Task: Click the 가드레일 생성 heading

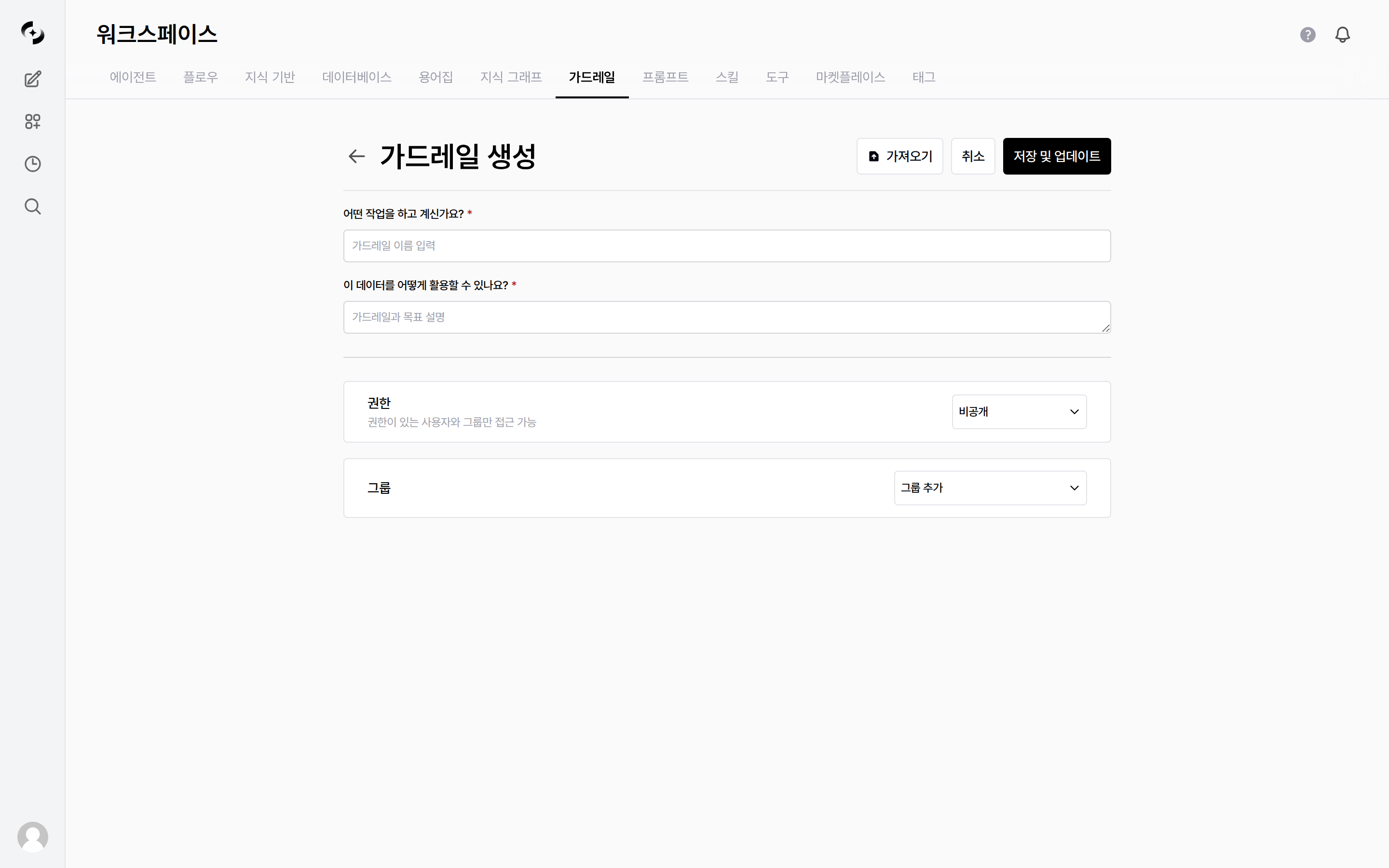Action: 457,156
